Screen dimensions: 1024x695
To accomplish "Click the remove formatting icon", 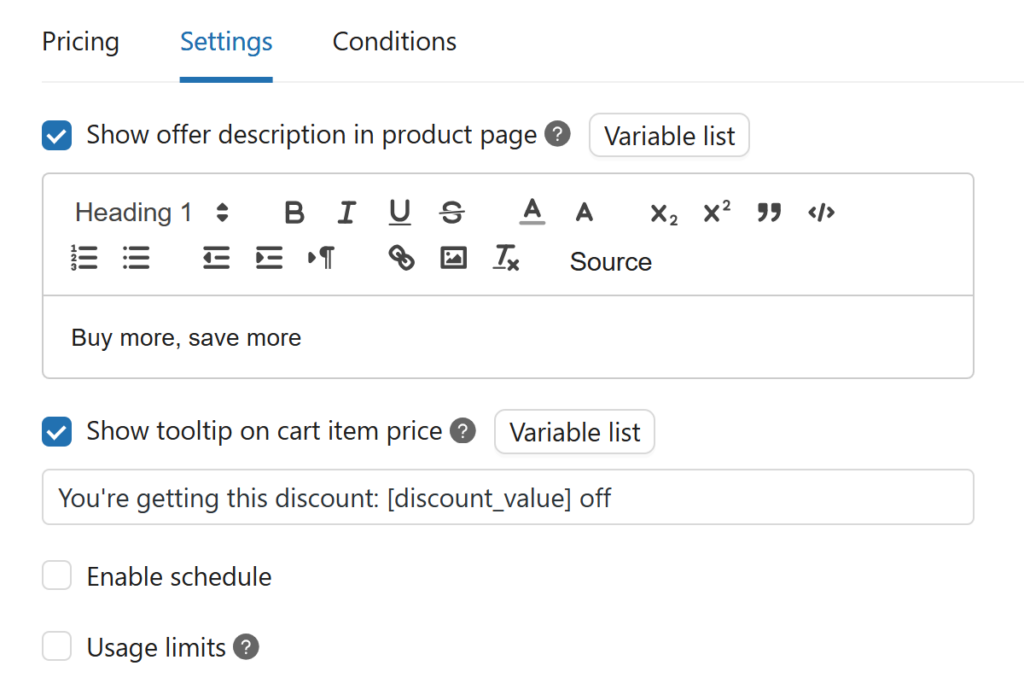I will pyautogui.click(x=505, y=257).
